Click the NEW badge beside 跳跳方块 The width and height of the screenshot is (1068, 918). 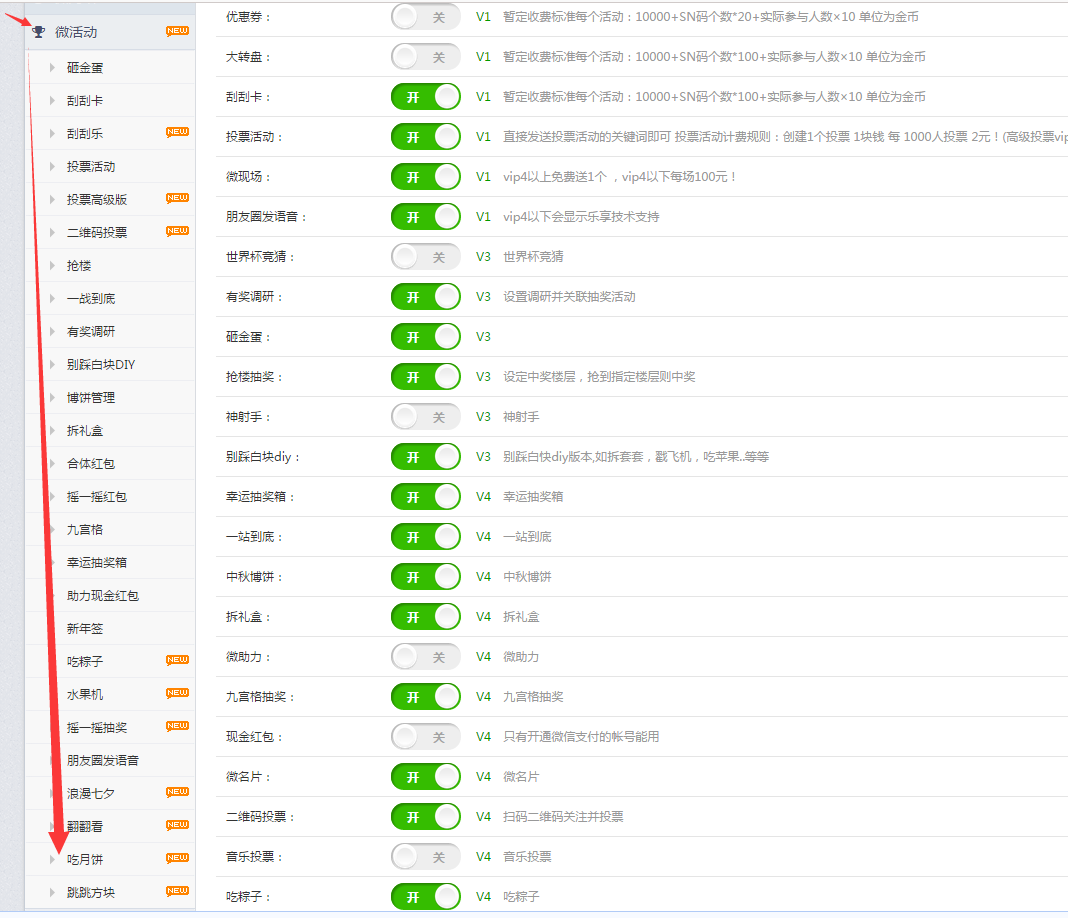coord(177,891)
